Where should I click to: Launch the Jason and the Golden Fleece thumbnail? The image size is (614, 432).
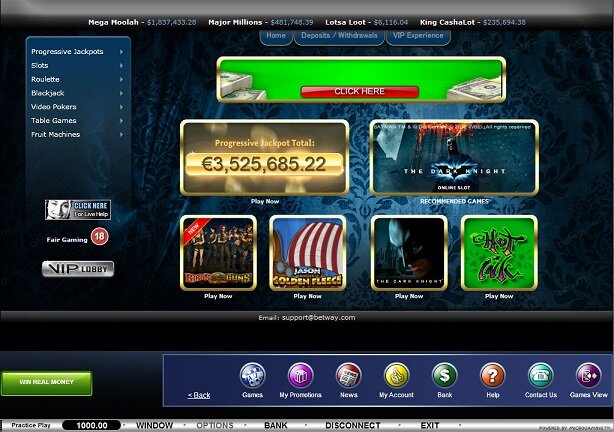tap(307, 253)
